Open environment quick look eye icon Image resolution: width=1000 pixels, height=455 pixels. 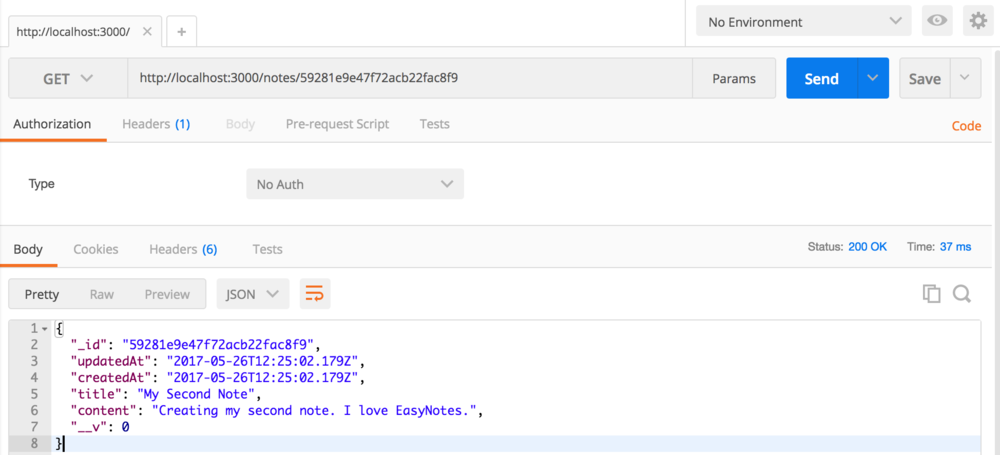pos(937,21)
